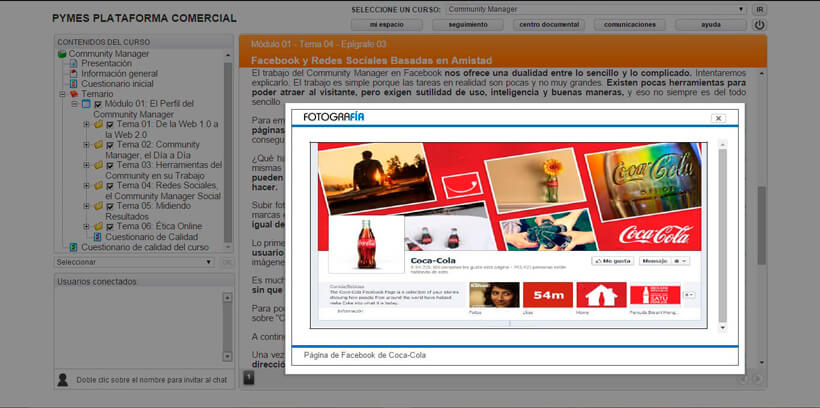Toggle the Tema 03 checkbox
The width and height of the screenshot is (820, 408).
click(x=110, y=166)
